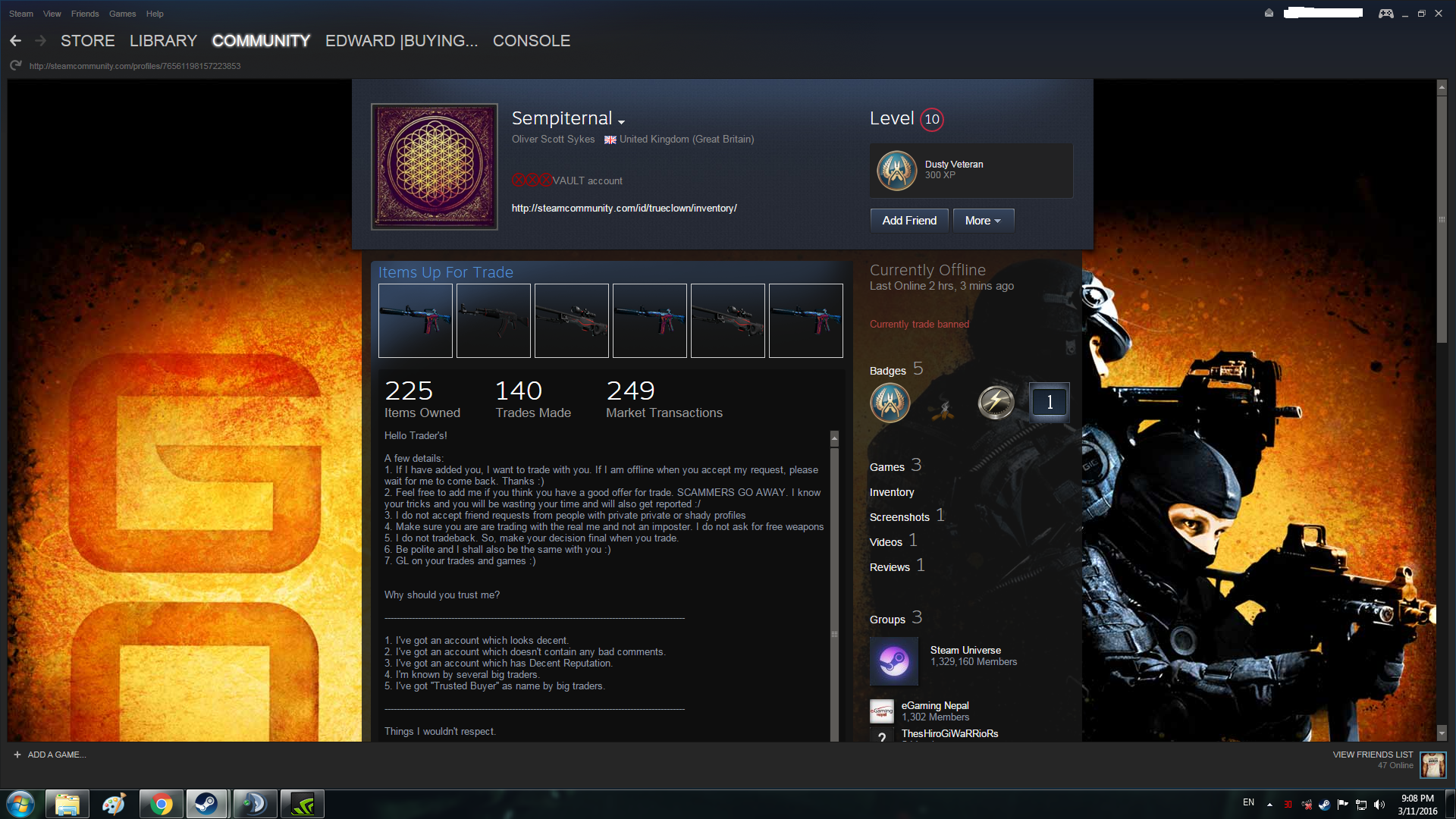1456x819 pixels.
Task: Click the page reload icon
Action: [15, 66]
